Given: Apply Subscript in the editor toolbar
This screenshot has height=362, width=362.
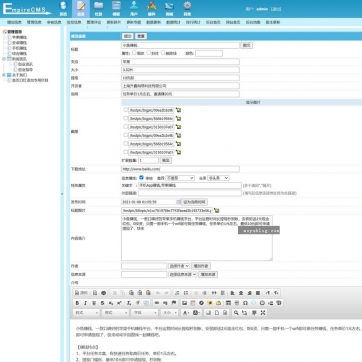Looking at the screenshot, I should coord(111,303).
